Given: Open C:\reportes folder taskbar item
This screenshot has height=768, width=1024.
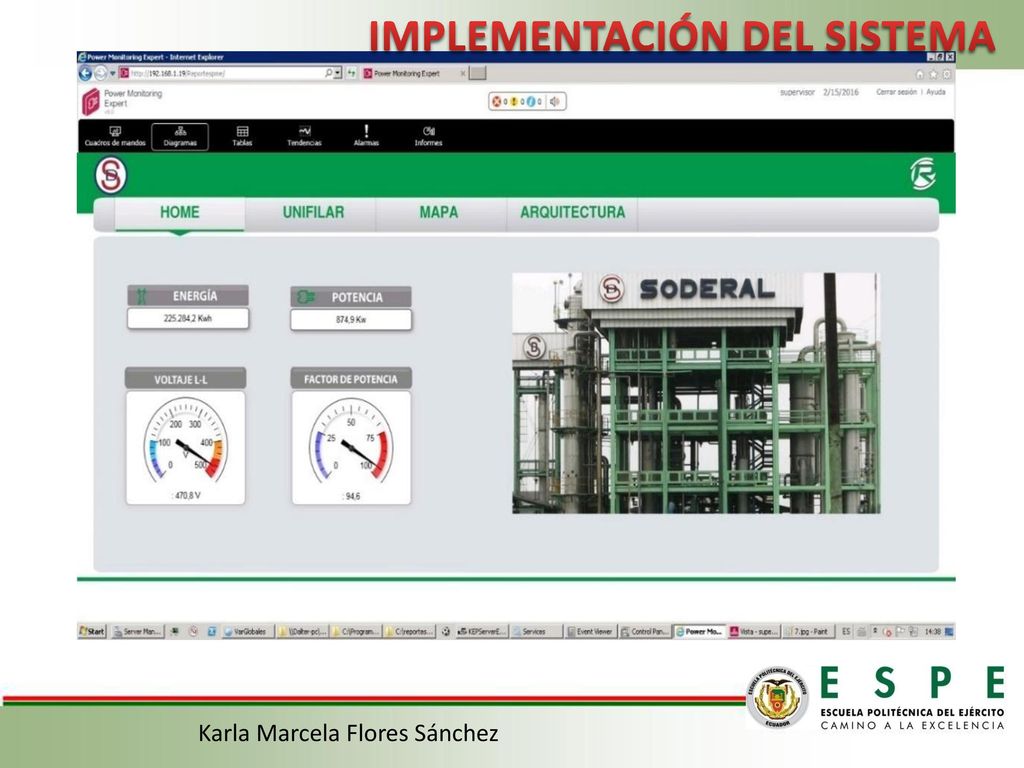Looking at the screenshot, I should tap(409, 632).
